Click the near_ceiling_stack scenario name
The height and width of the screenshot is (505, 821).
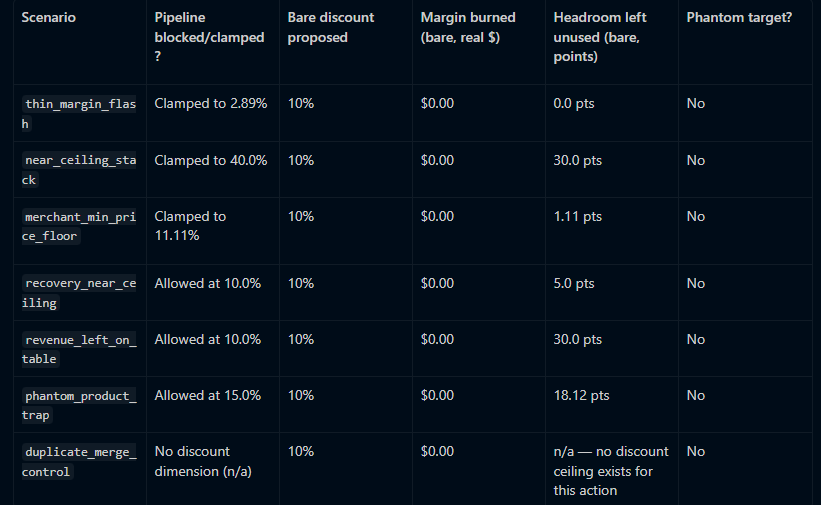(79, 170)
